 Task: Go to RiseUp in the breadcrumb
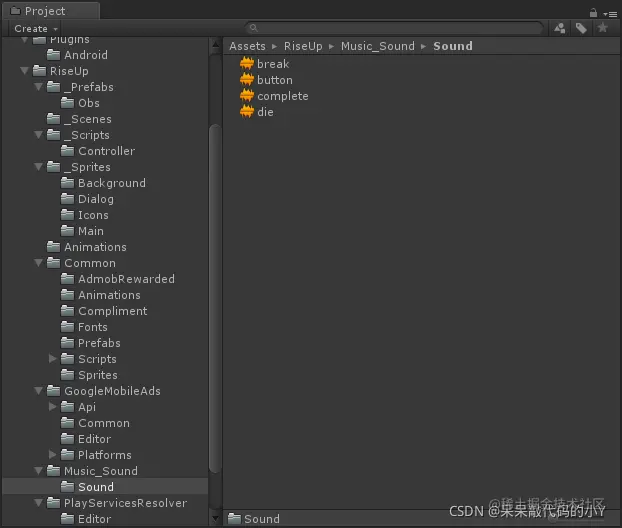point(303,46)
